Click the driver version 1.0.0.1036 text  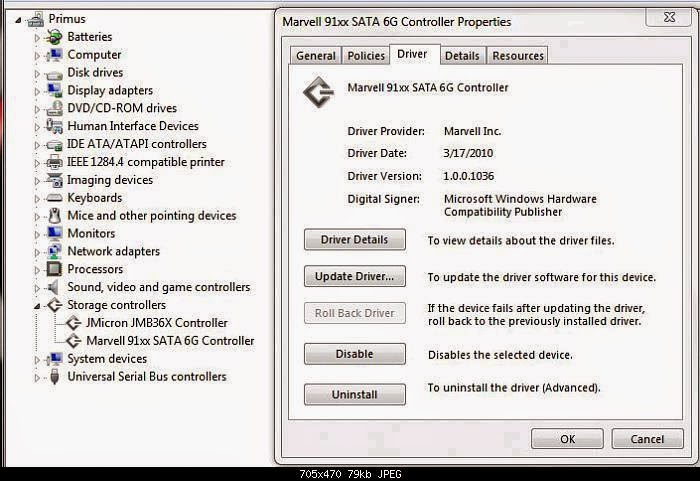pos(468,176)
